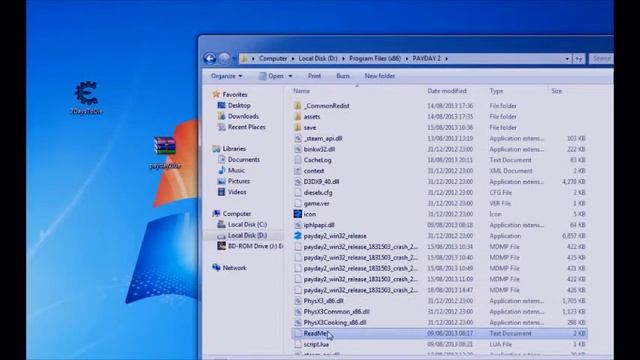This screenshot has width=640, height=360.
Task: Select the payday2_win32_release application icon
Action: [x=298, y=236]
